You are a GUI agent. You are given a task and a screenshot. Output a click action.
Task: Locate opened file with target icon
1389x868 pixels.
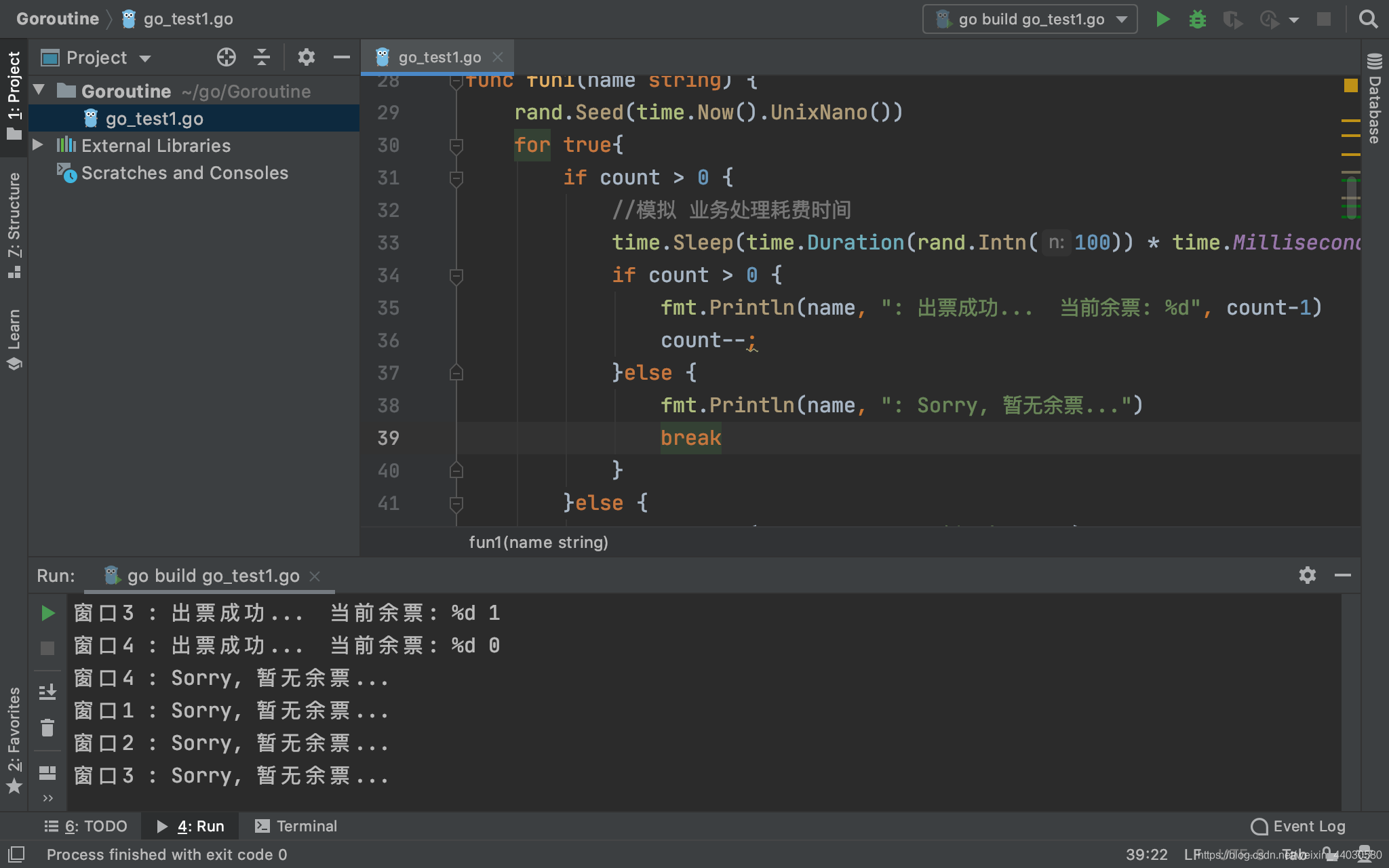(x=227, y=58)
